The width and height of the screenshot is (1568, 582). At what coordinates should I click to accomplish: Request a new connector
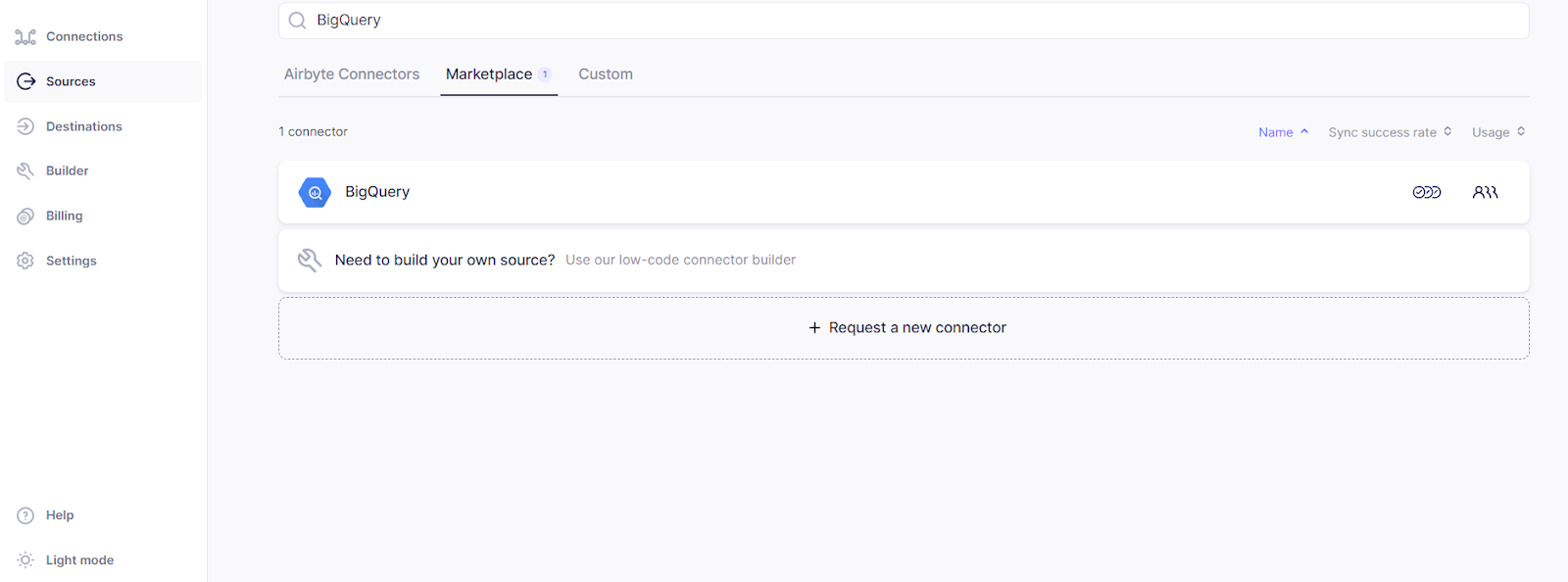click(904, 328)
